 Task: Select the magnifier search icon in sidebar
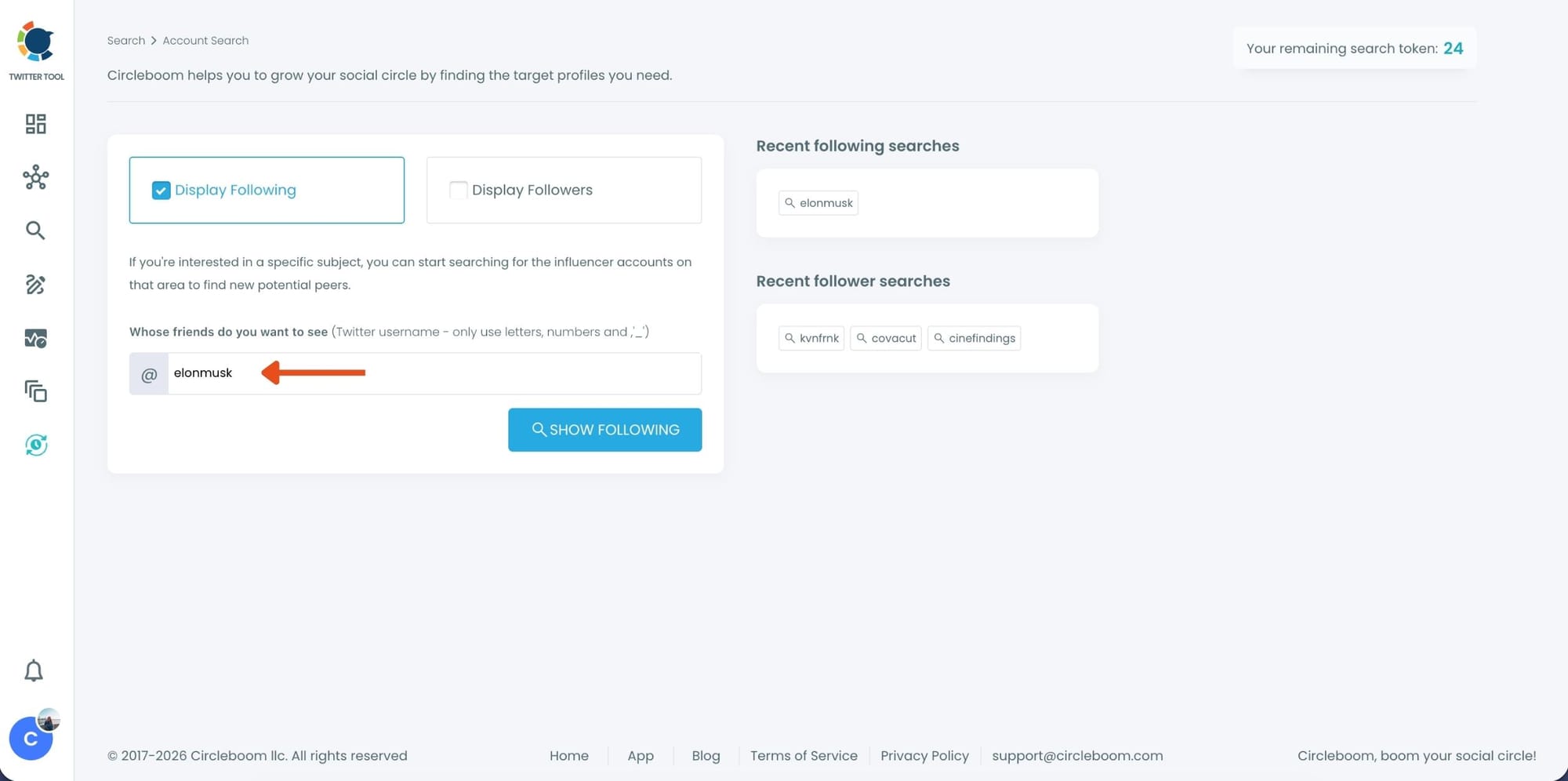click(35, 231)
